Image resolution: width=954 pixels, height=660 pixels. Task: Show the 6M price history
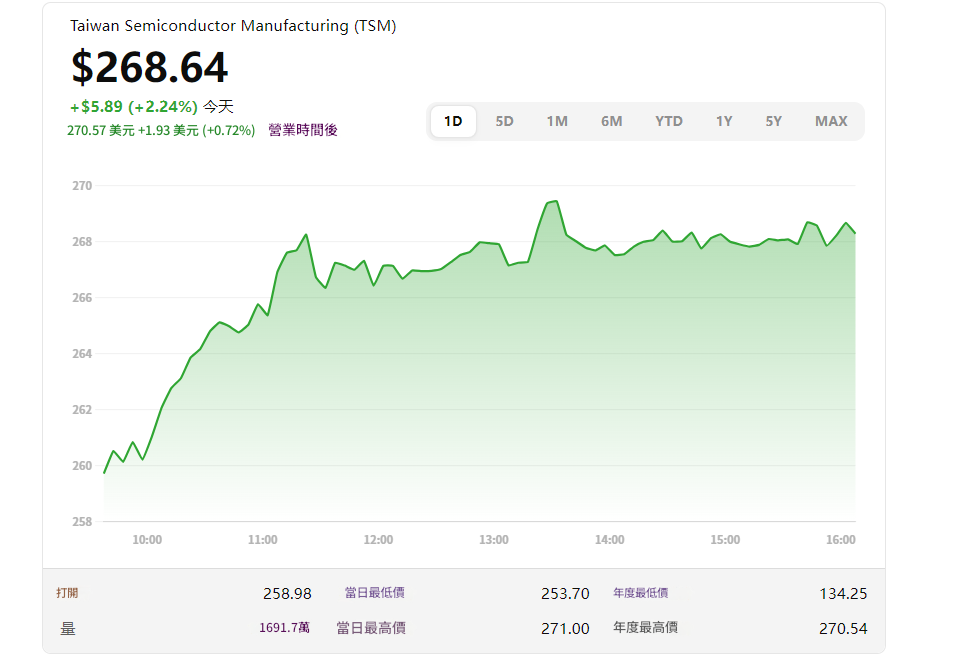(611, 121)
